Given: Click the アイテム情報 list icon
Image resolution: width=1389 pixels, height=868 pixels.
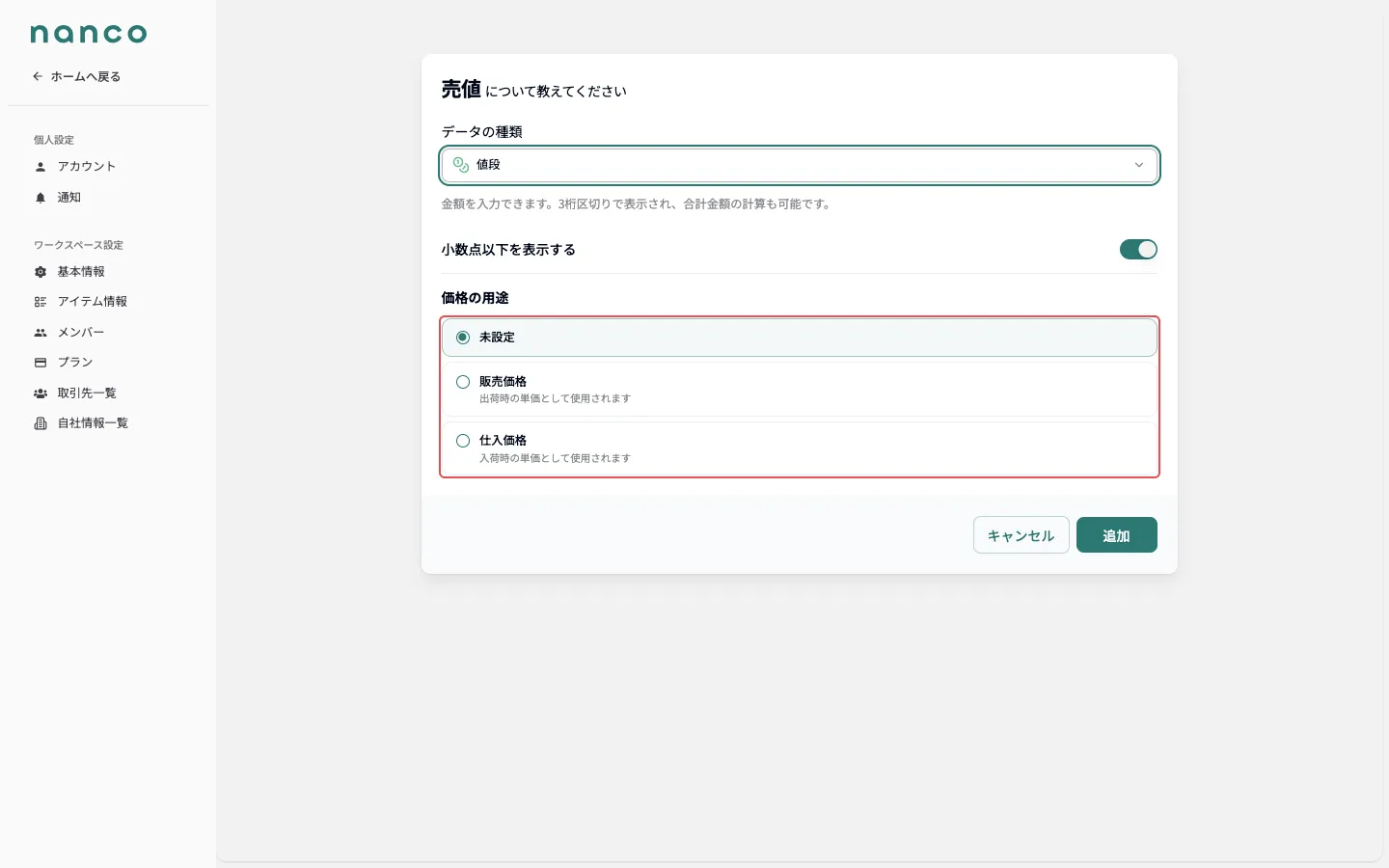Looking at the screenshot, I should pos(41,302).
